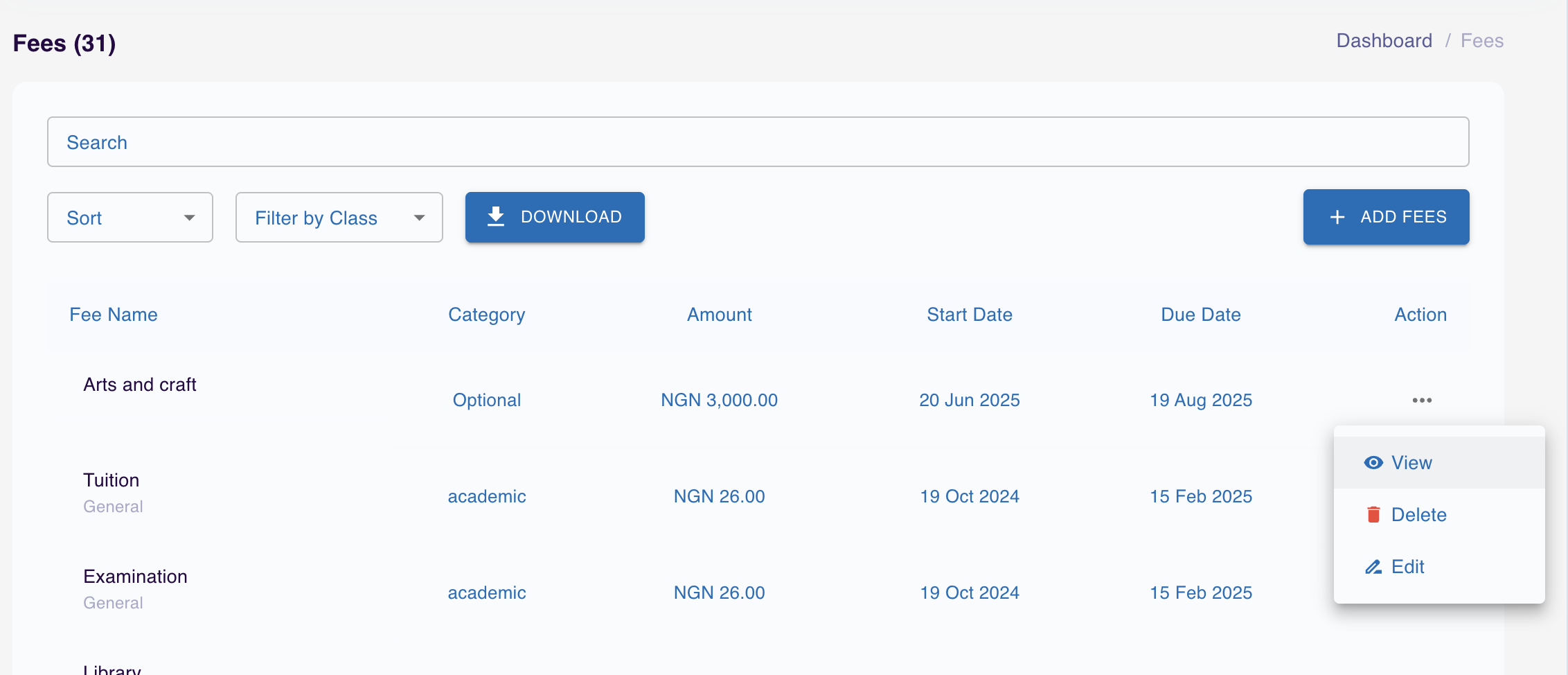Click the NGN 26.00 amount in Examination row

pyautogui.click(x=719, y=593)
